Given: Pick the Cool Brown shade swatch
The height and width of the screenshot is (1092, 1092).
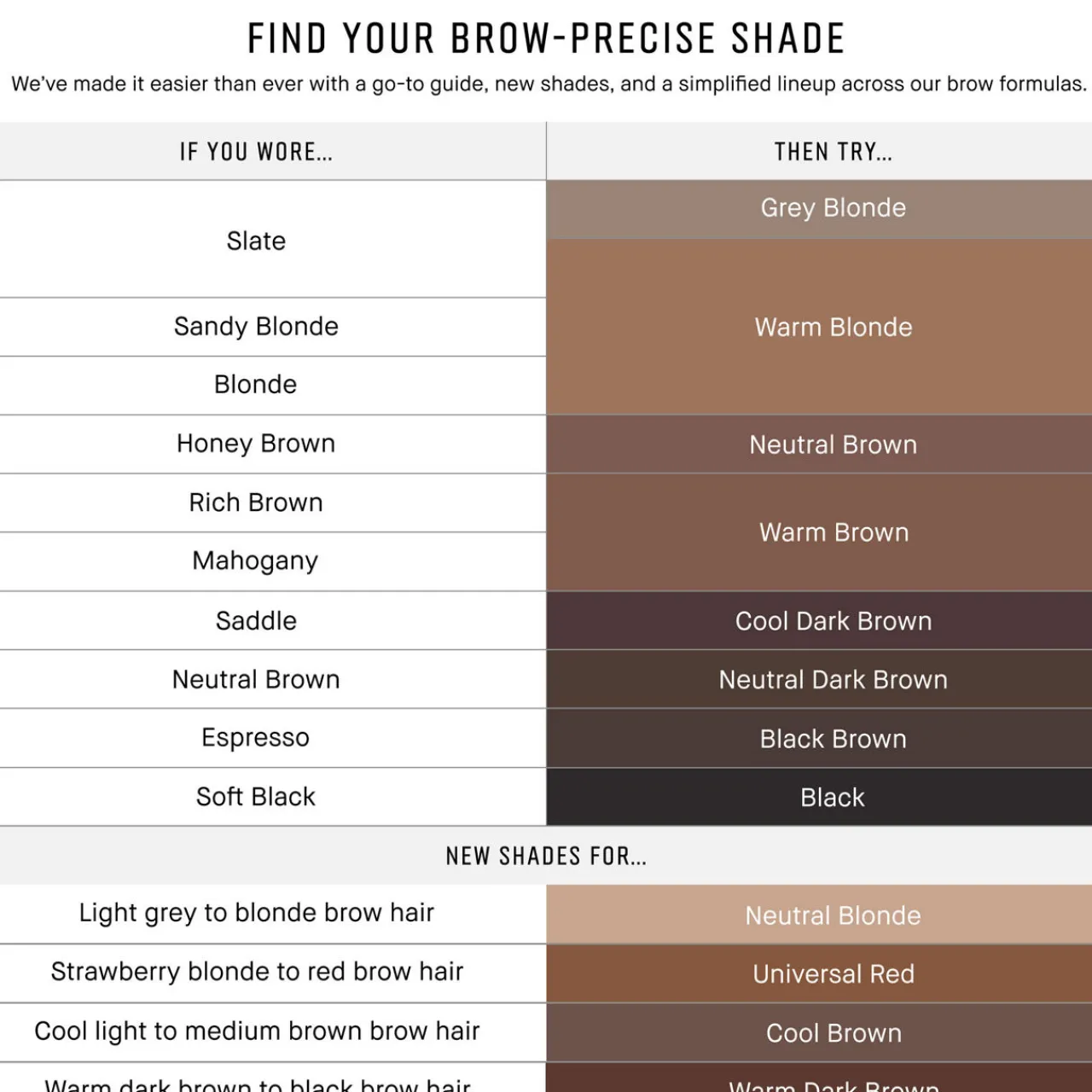Looking at the screenshot, I should click(x=833, y=1033).
